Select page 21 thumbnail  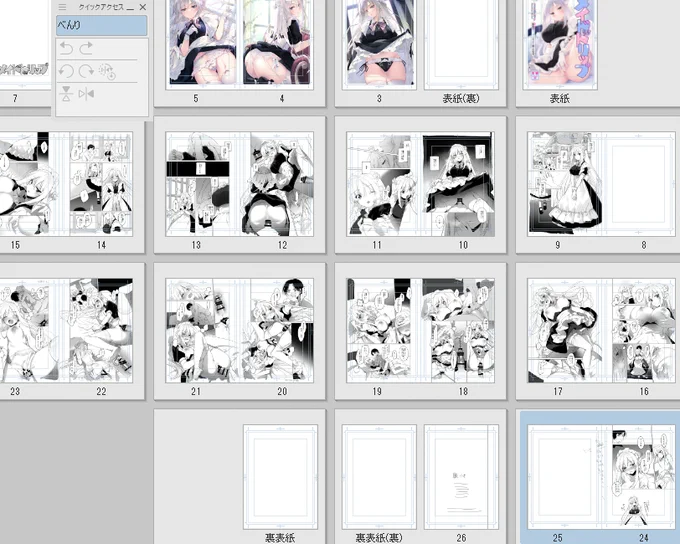click(x=201, y=331)
